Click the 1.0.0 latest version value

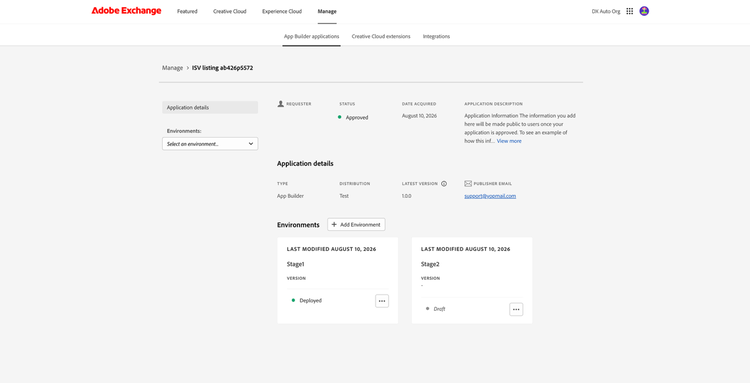[407, 196]
